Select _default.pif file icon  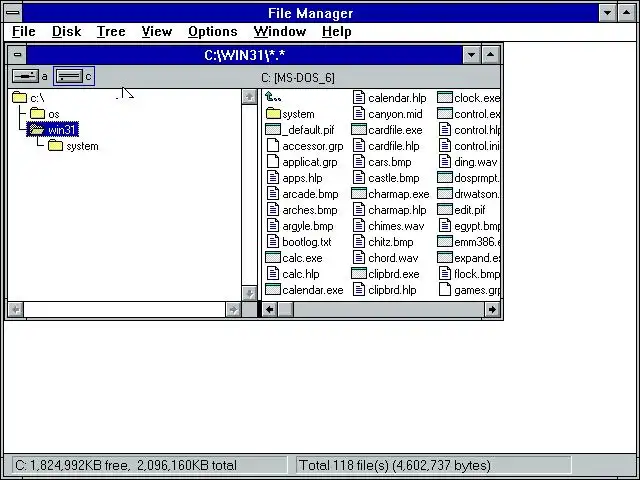tap(273, 130)
